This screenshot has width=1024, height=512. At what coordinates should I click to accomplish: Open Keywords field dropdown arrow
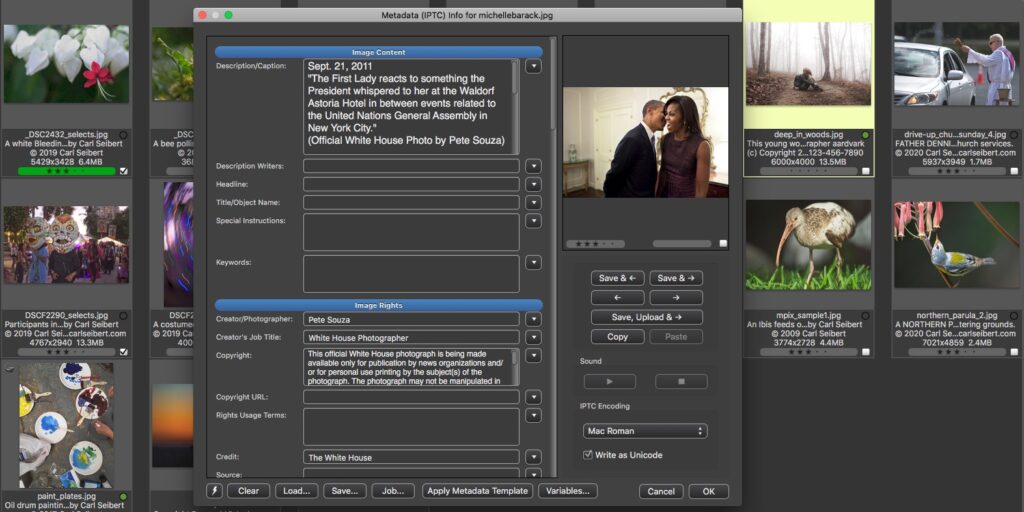[534, 263]
